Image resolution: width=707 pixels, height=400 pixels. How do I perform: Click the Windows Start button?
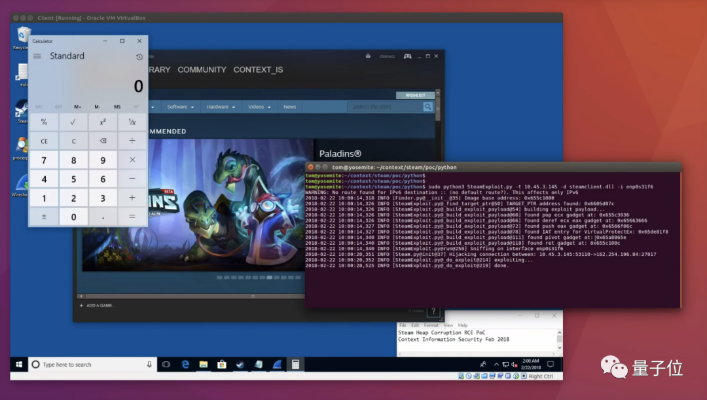[x=16, y=364]
